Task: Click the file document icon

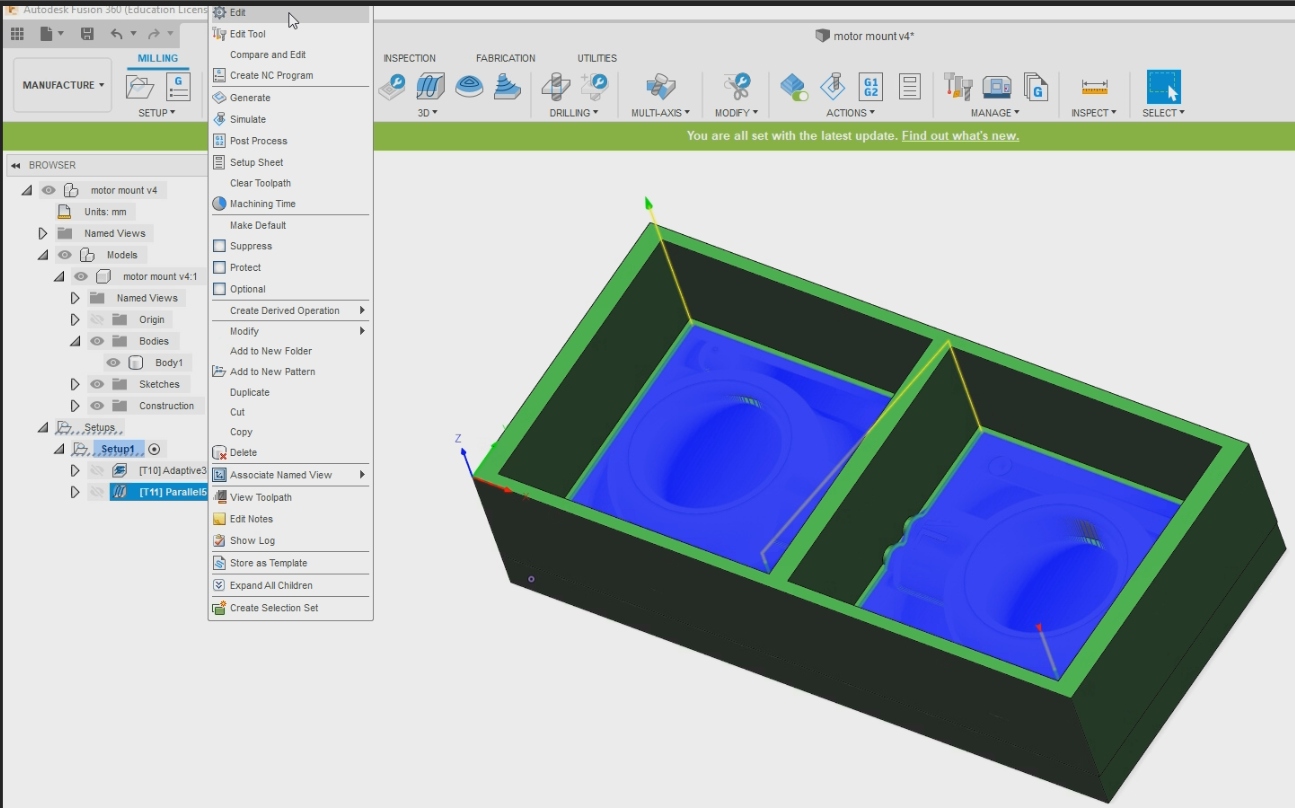Action: (x=46, y=34)
